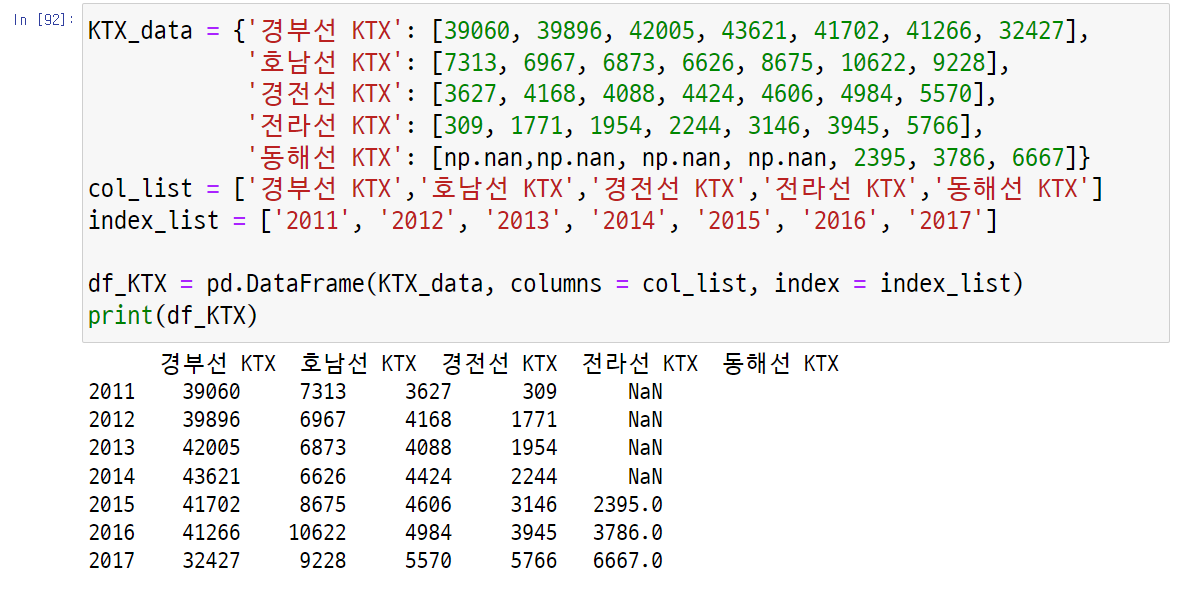Click the 2016 row index in output
This screenshot has width=1182, height=590.
coord(112,533)
